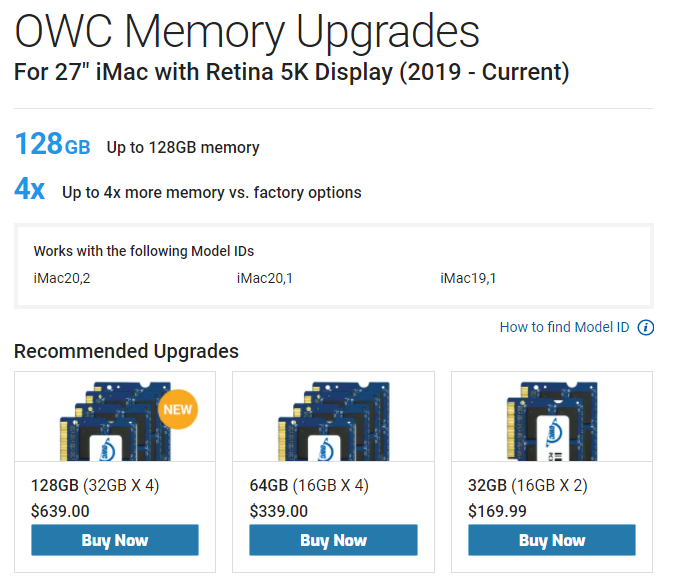Click Buy Now for the 32GB upgrade
This screenshot has height=579, width=678.
click(x=552, y=540)
